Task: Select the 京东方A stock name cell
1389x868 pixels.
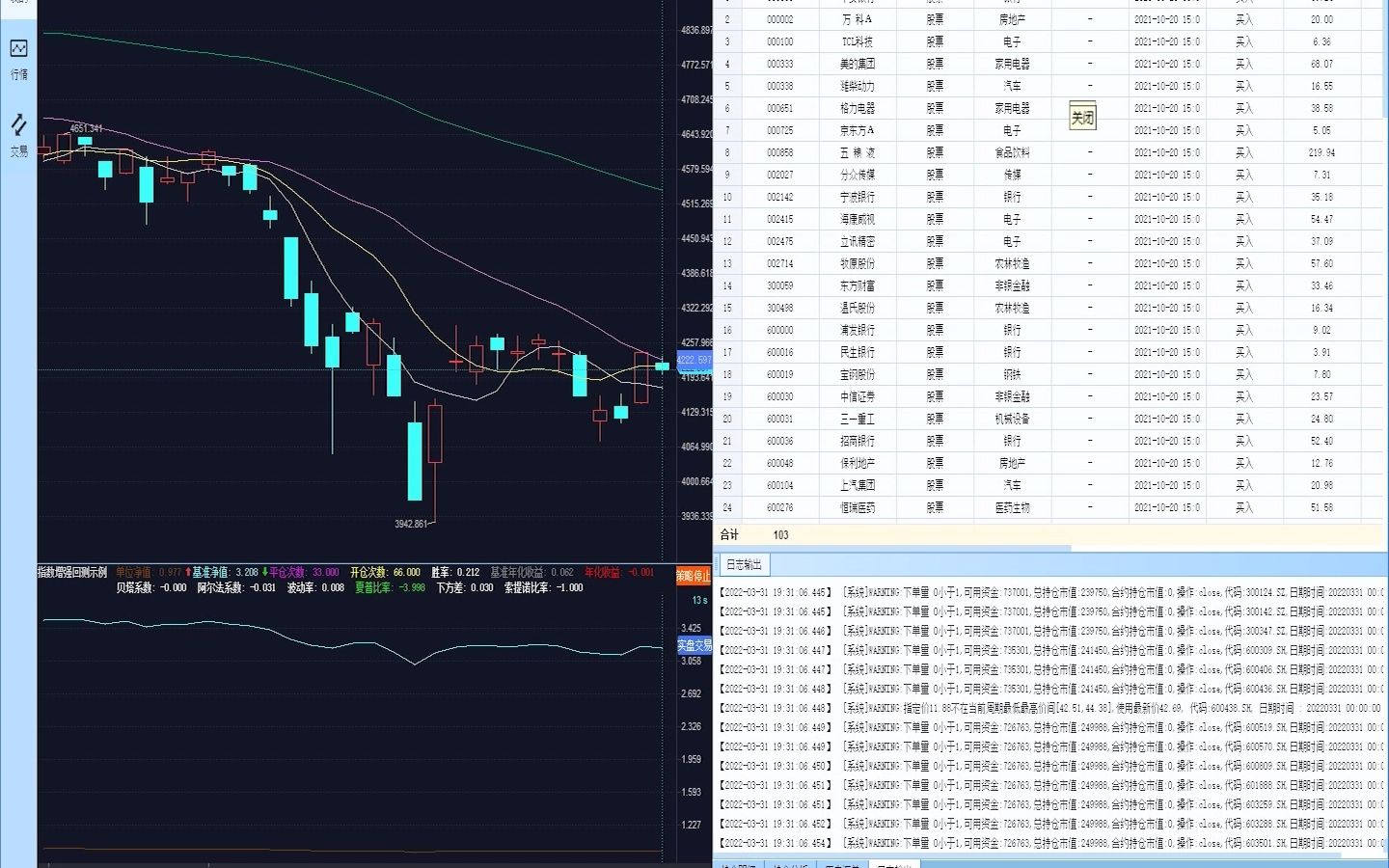Action: (x=857, y=130)
